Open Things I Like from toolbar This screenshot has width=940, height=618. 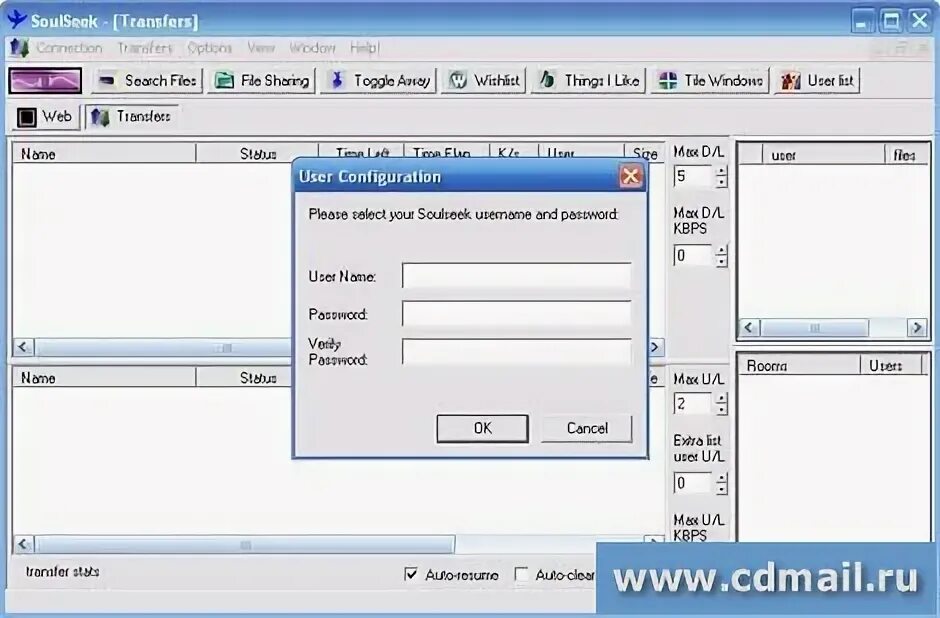click(x=588, y=80)
